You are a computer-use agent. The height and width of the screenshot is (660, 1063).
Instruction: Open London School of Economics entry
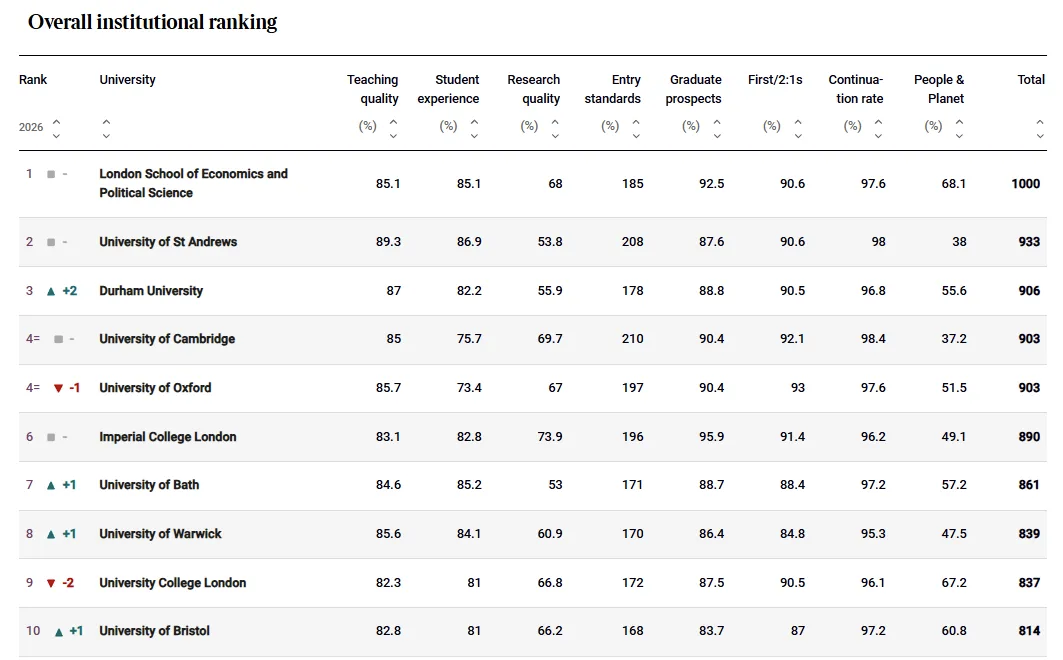click(x=193, y=183)
